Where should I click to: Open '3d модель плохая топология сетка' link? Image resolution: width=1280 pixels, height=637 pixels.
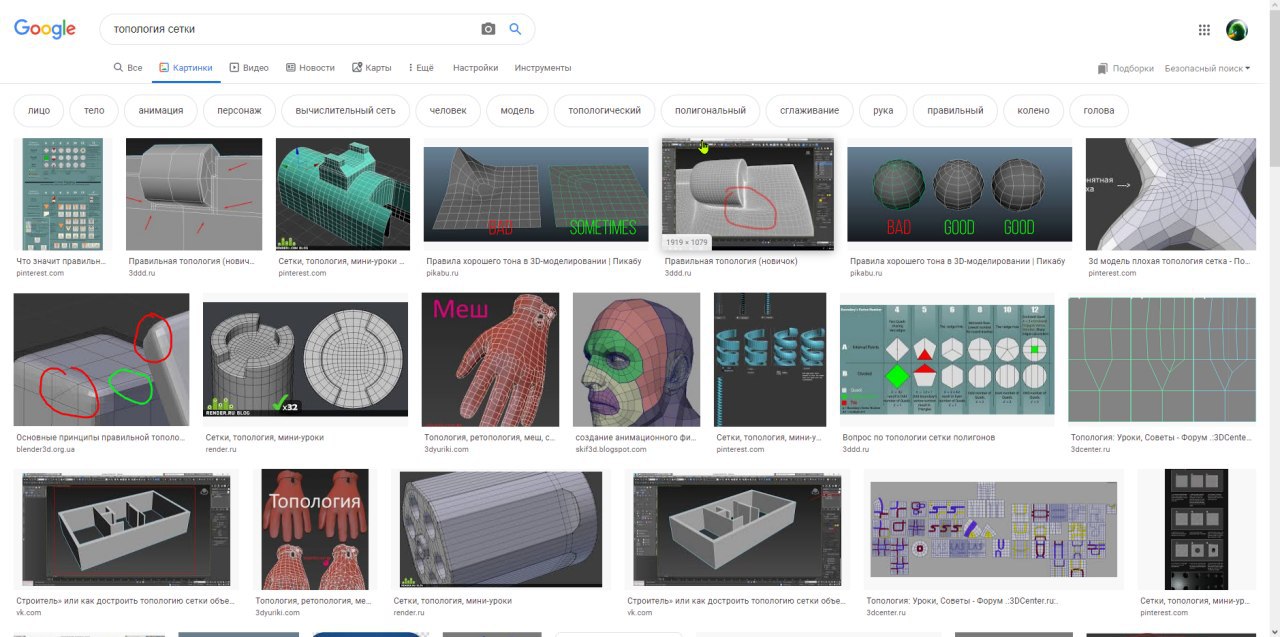(x=1168, y=261)
